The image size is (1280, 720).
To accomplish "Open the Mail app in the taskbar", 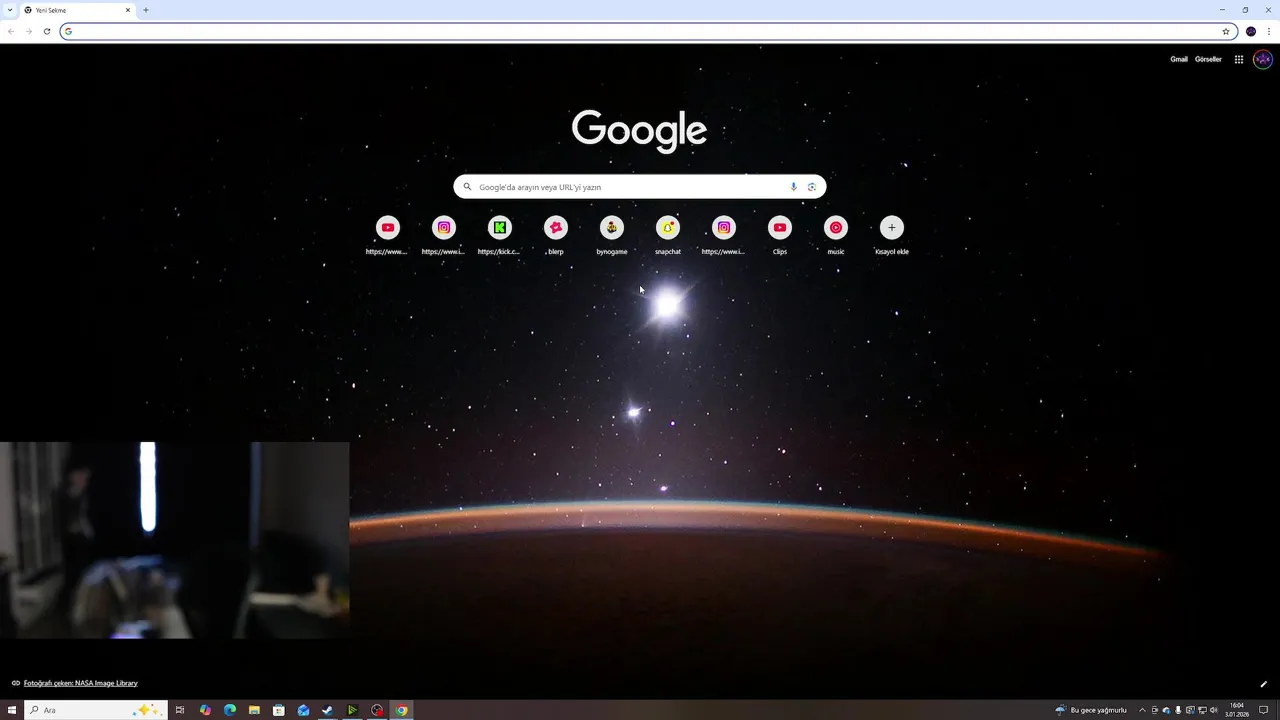I will (x=303, y=710).
